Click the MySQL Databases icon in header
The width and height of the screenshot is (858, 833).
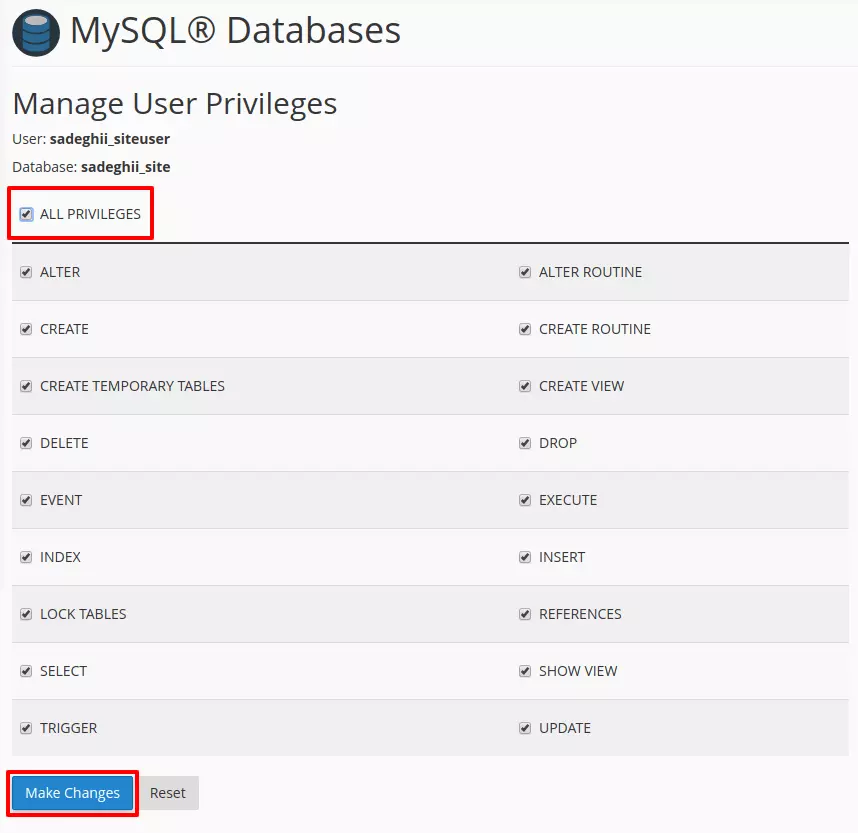coord(36,33)
